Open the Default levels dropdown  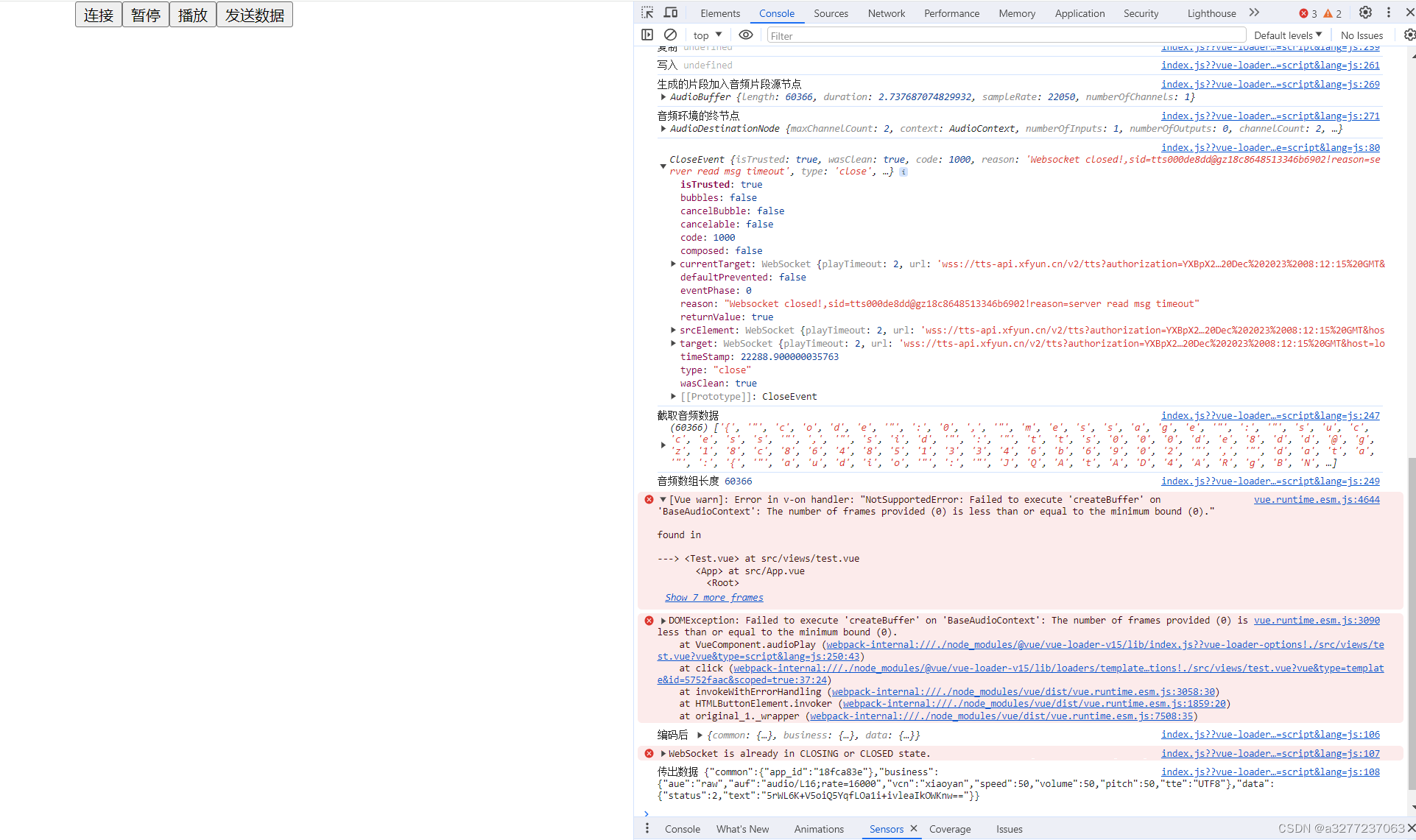point(1288,35)
